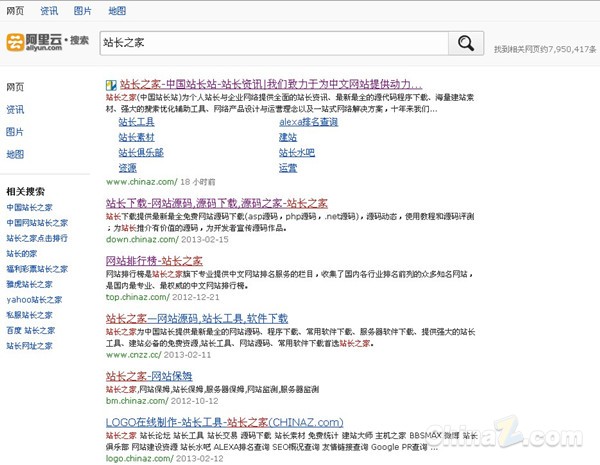The height and width of the screenshot is (465, 600).
Task: Click the Aliyun logo icon
Action: pyautogui.click(x=15, y=42)
